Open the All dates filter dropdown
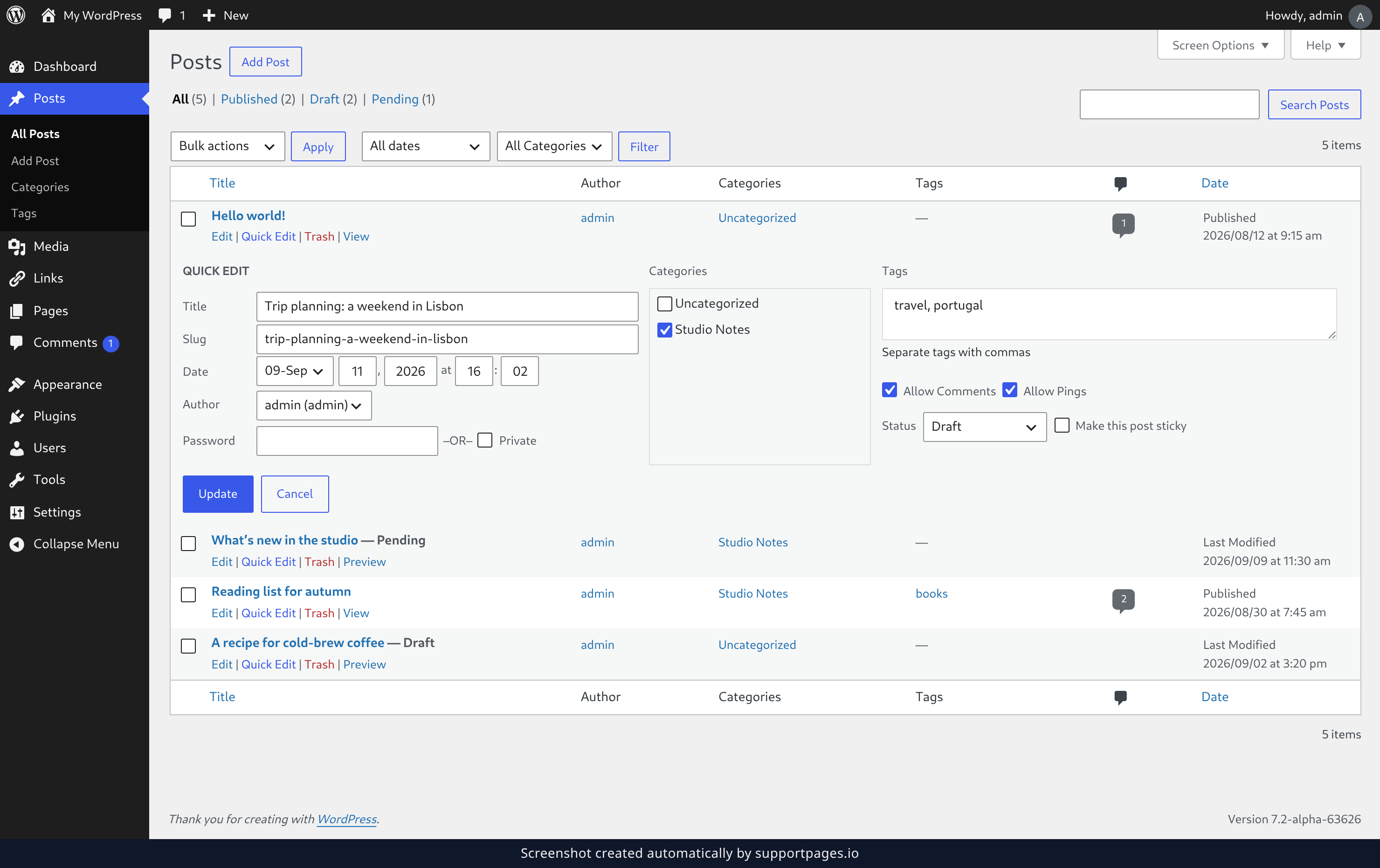Viewport: 1380px width, 868px height. pyautogui.click(x=426, y=146)
